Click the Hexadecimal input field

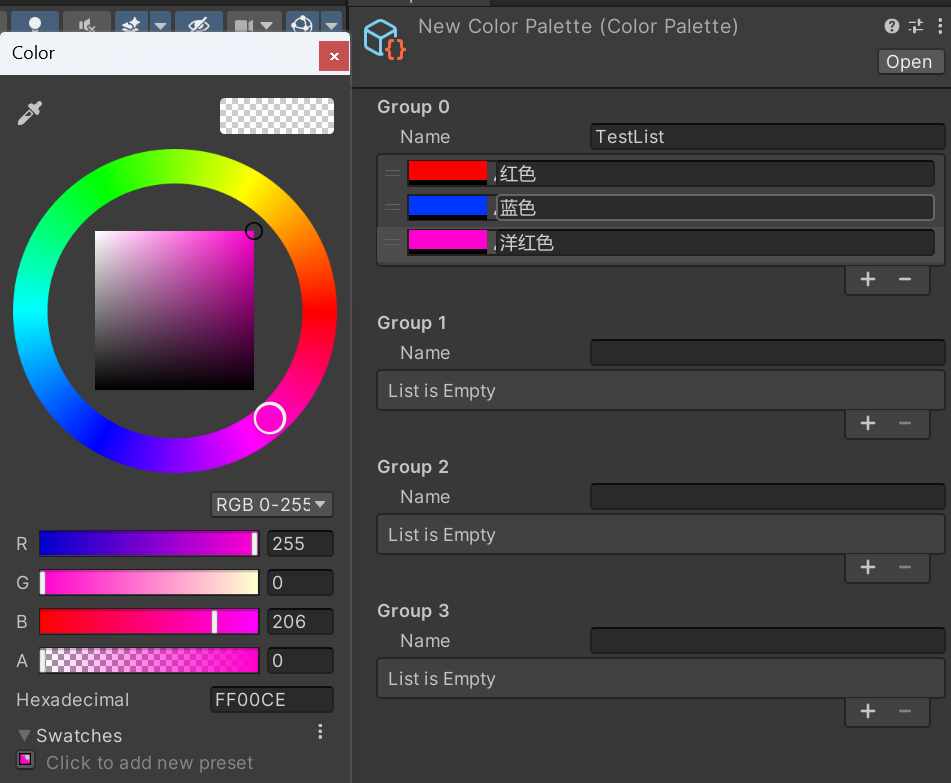pos(272,700)
